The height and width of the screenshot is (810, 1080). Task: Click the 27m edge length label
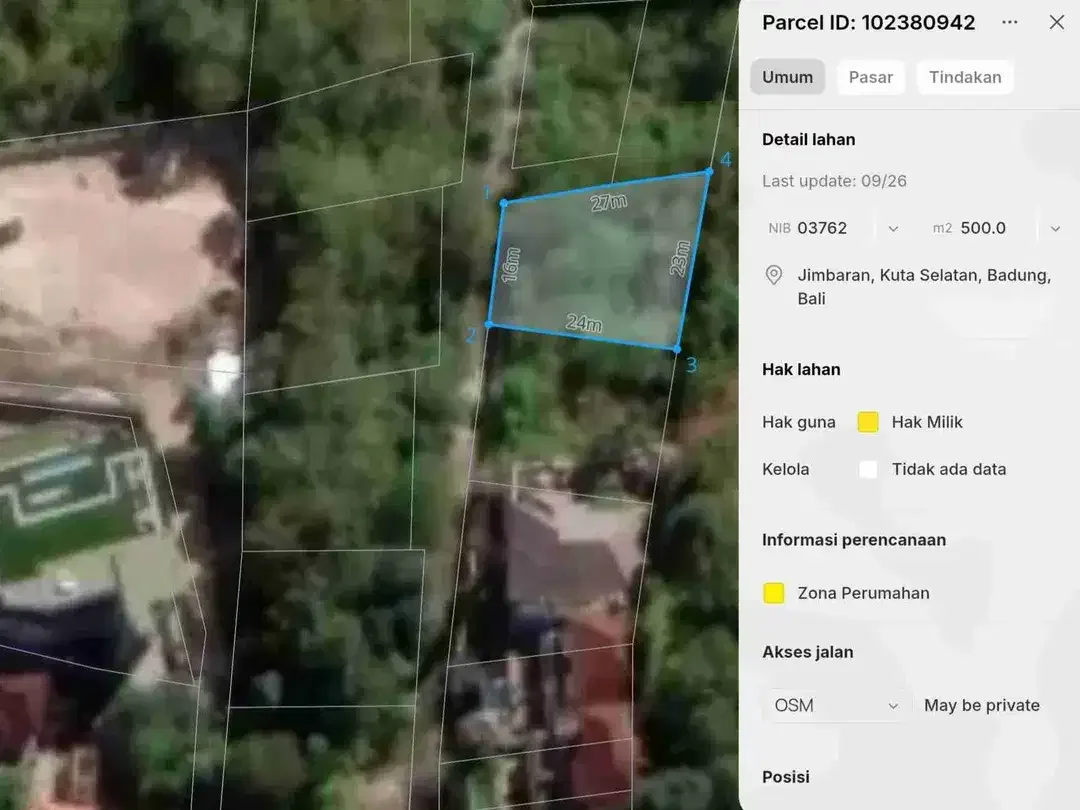click(x=609, y=202)
